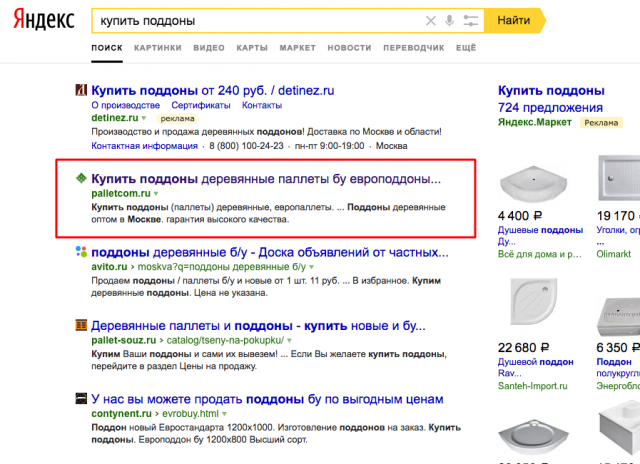Expand dropdown arrow after pallet-souz.ru URL
The height and width of the screenshot is (464, 640).
289,340
